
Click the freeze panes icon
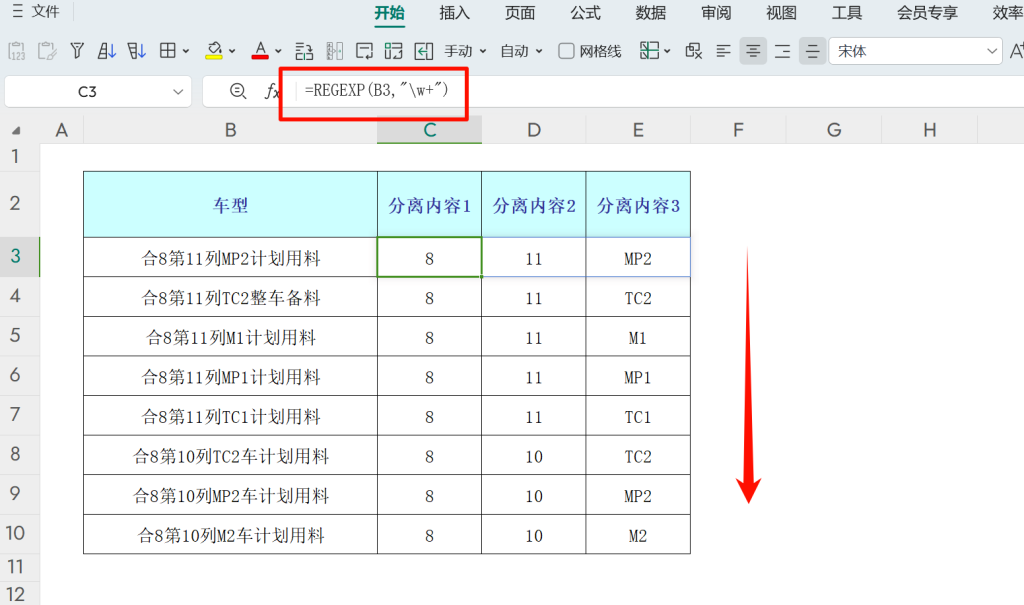[649, 51]
